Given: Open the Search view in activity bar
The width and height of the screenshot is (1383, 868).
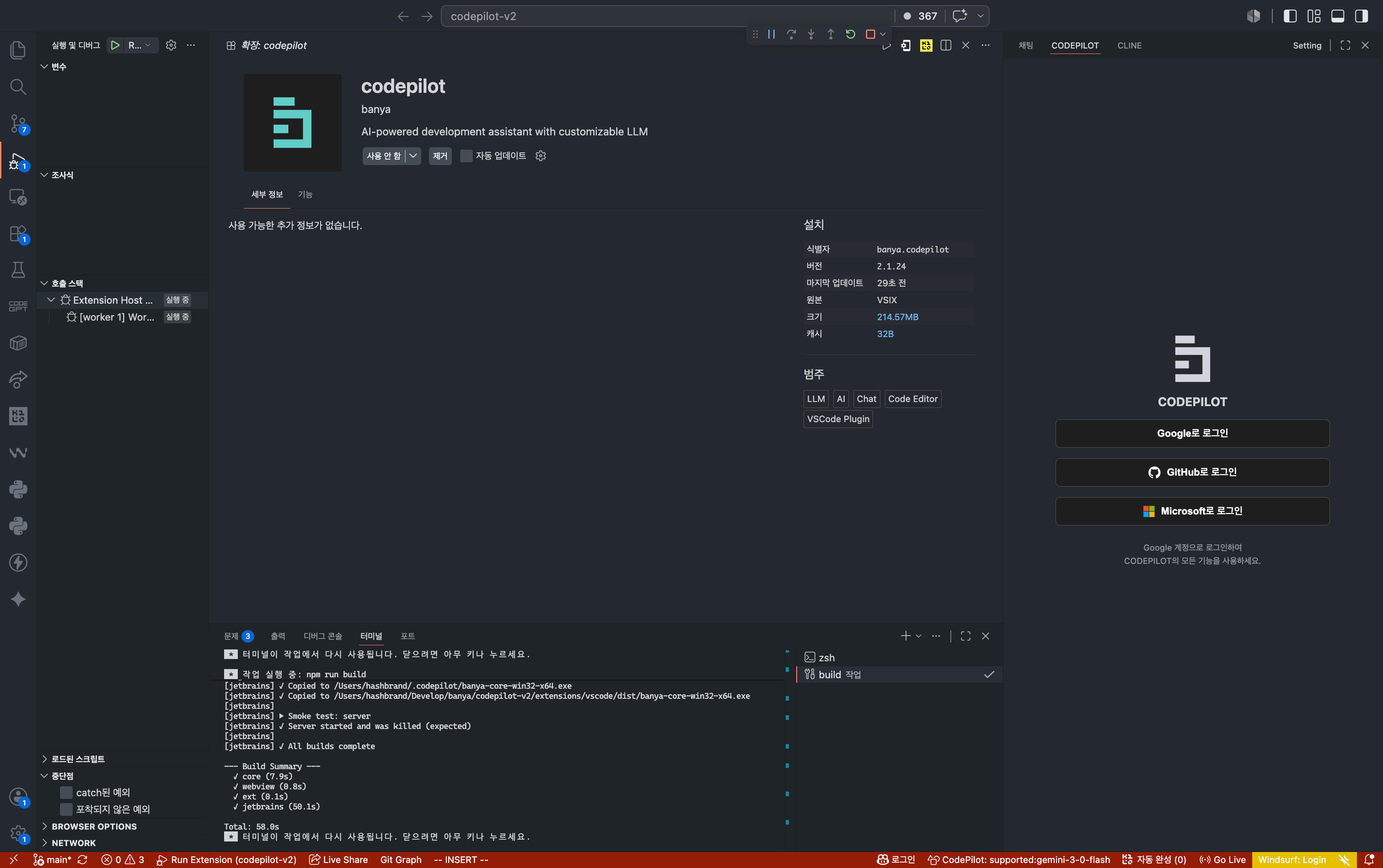Looking at the screenshot, I should point(18,87).
